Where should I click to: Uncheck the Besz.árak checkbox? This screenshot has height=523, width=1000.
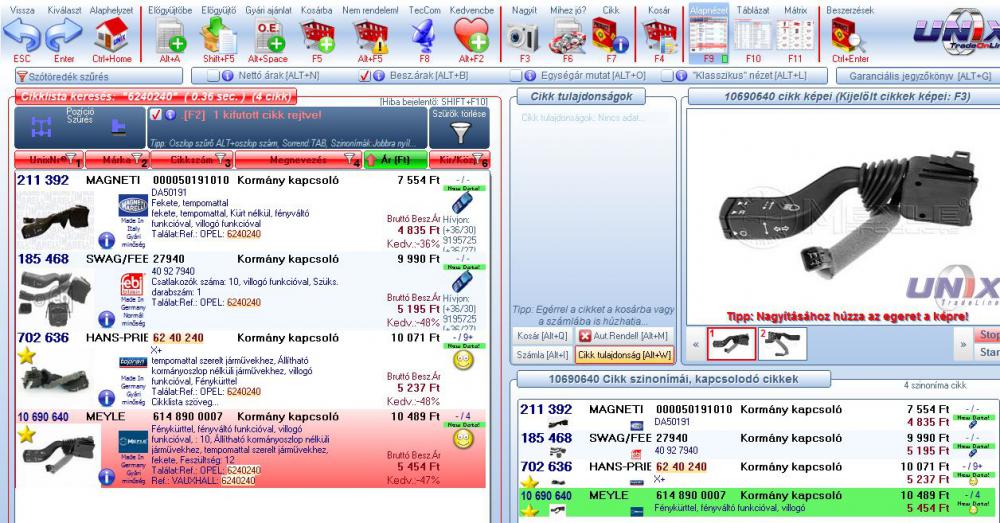[367, 76]
